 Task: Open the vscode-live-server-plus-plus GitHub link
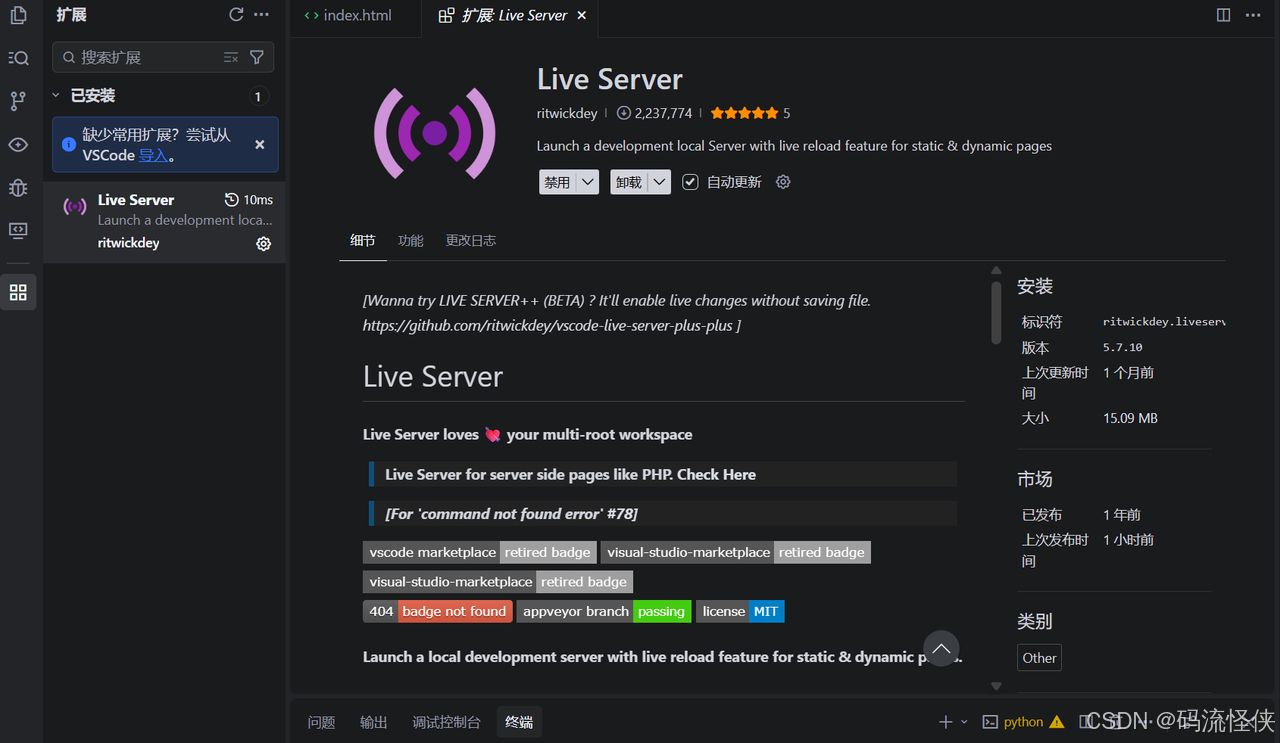(548, 326)
